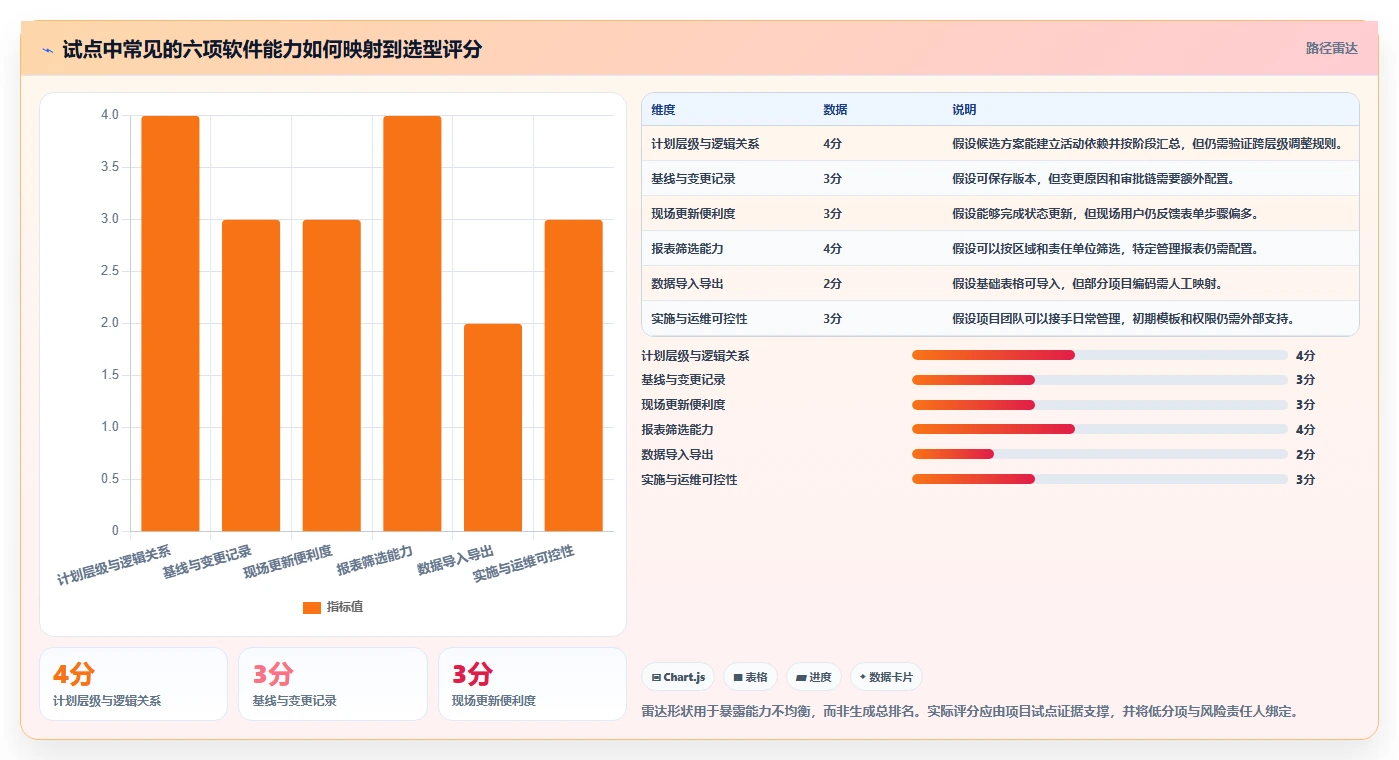Click the 报表筛选能力 progress bar
The image size is (1399, 760).
click(1100, 429)
